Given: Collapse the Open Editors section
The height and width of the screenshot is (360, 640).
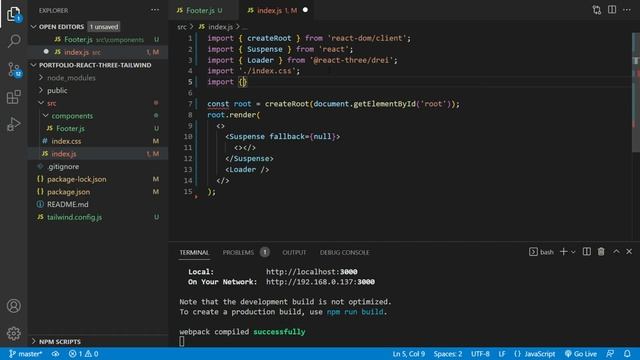Looking at the screenshot, I should (x=33, y=27).
